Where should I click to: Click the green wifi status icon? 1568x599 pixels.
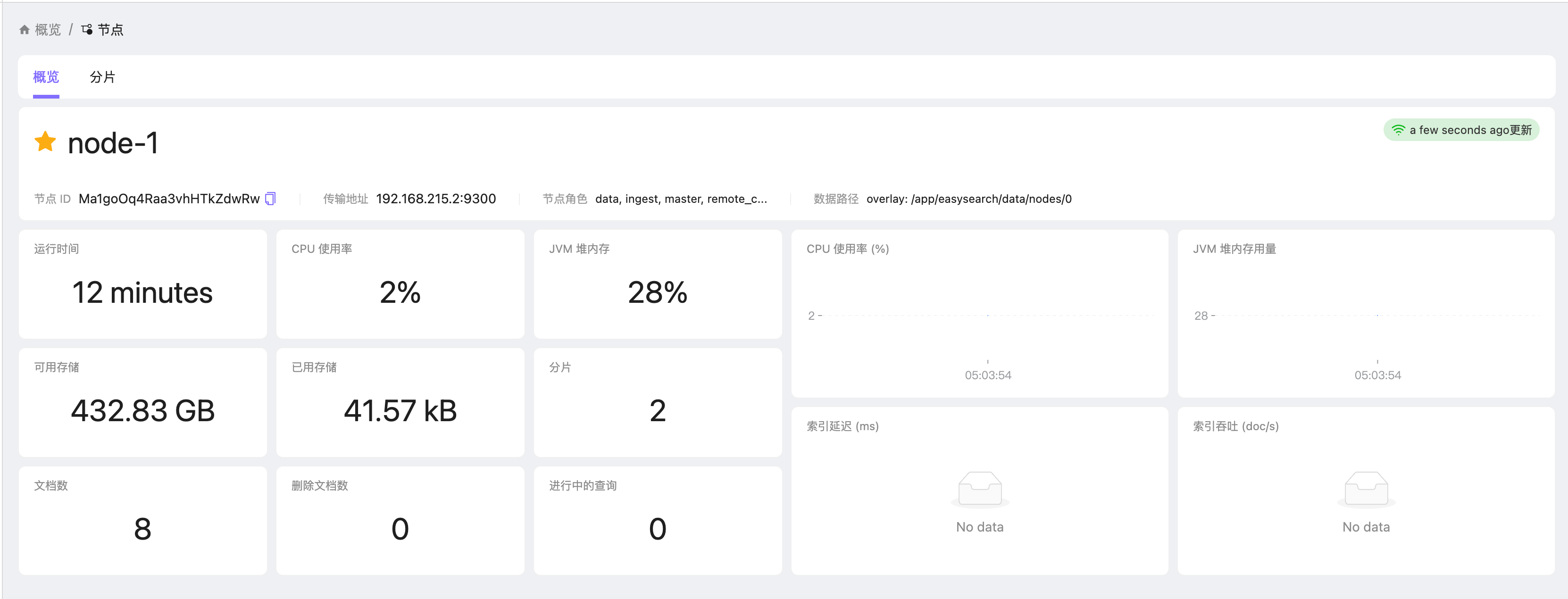coord(1398,130)
